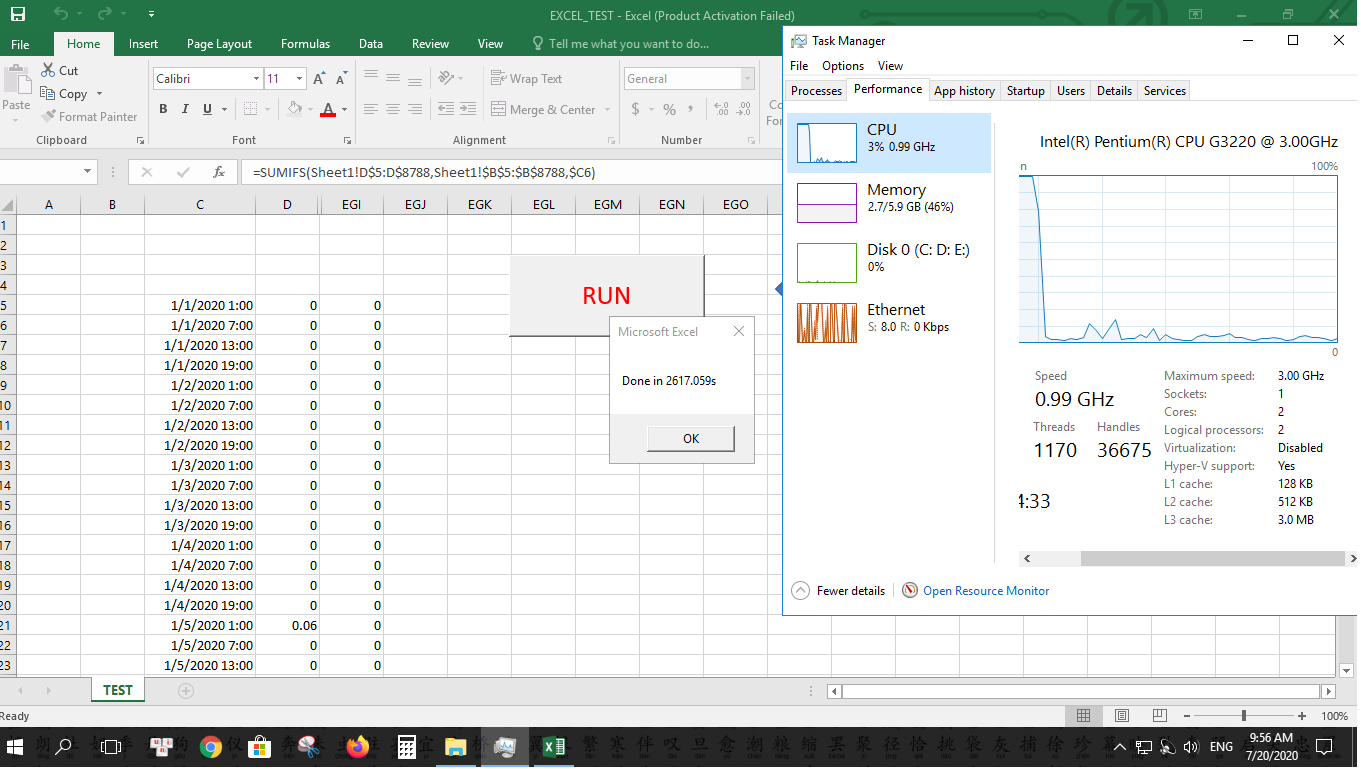Click the Paste clipboard icon
The height and width of the screenshot is (769, 1361).
[17, 80]
